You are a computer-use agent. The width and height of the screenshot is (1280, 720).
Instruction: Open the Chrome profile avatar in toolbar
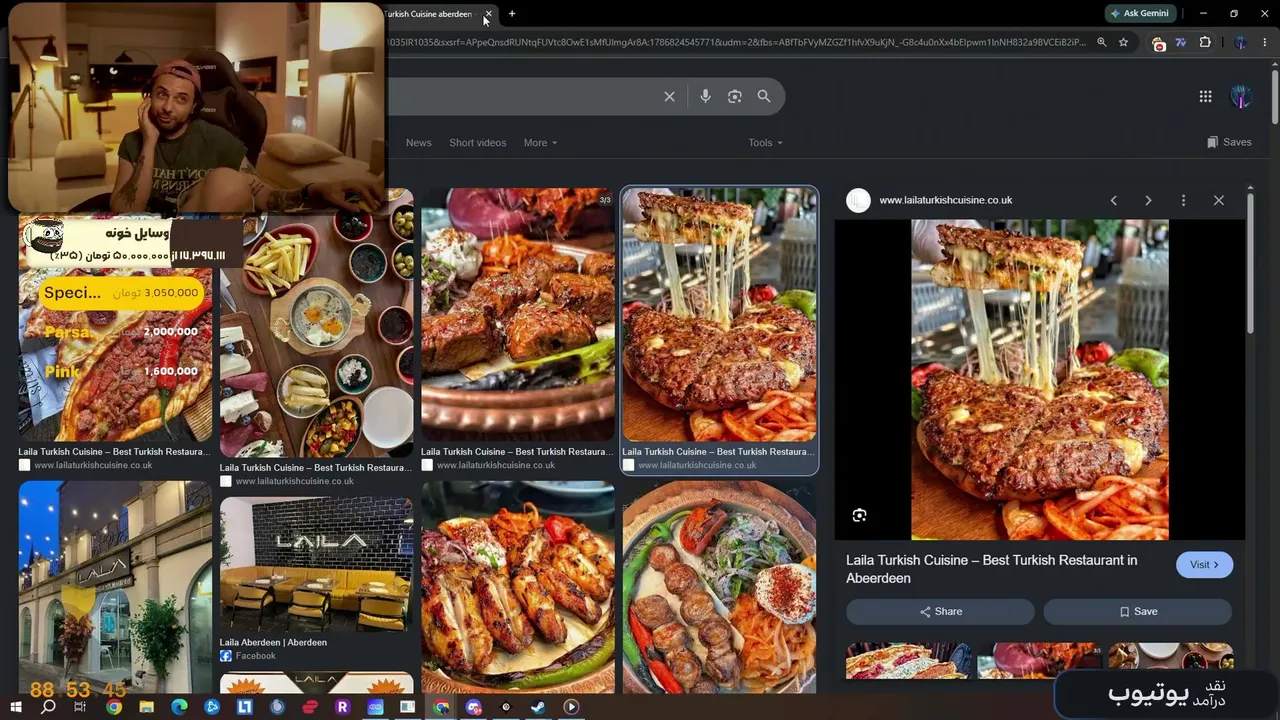tap(1241, 43)
